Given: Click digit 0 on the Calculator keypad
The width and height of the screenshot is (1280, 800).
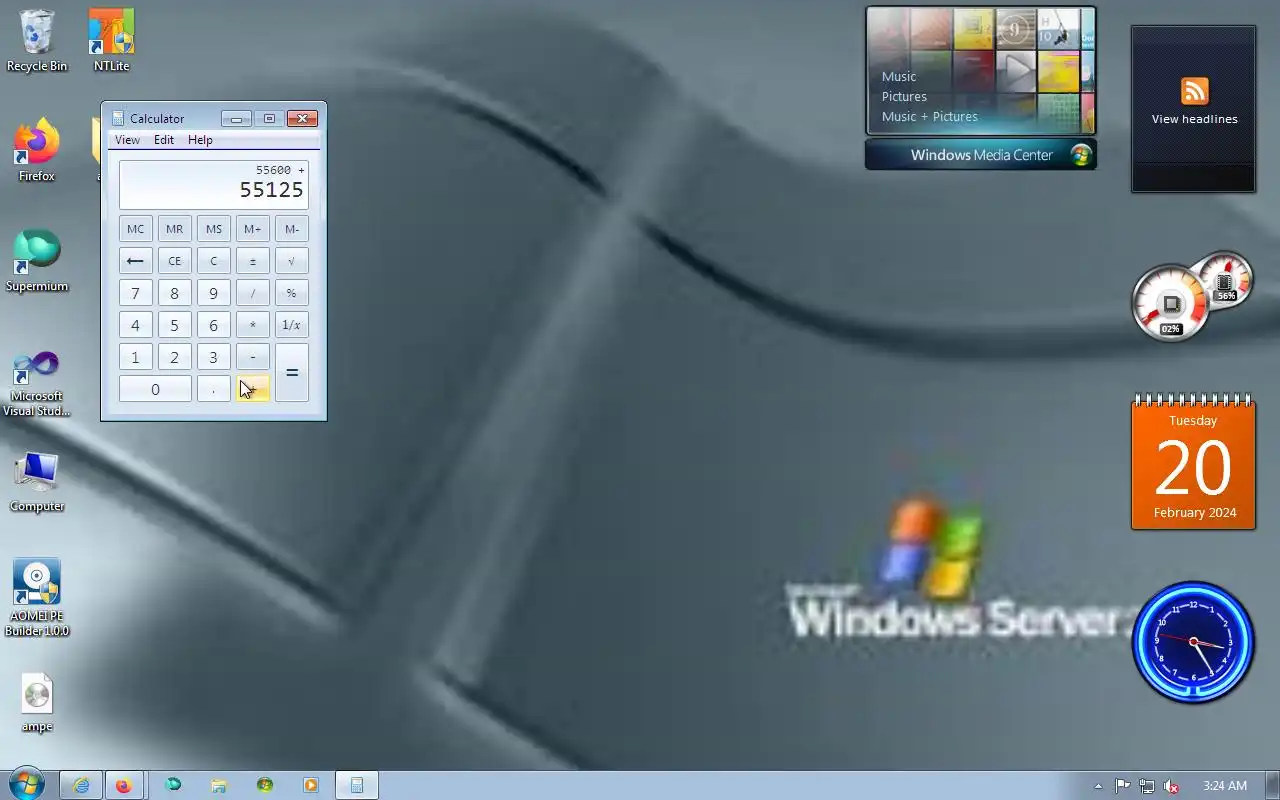Looking at the screenshot, I should tap(155, 389).
